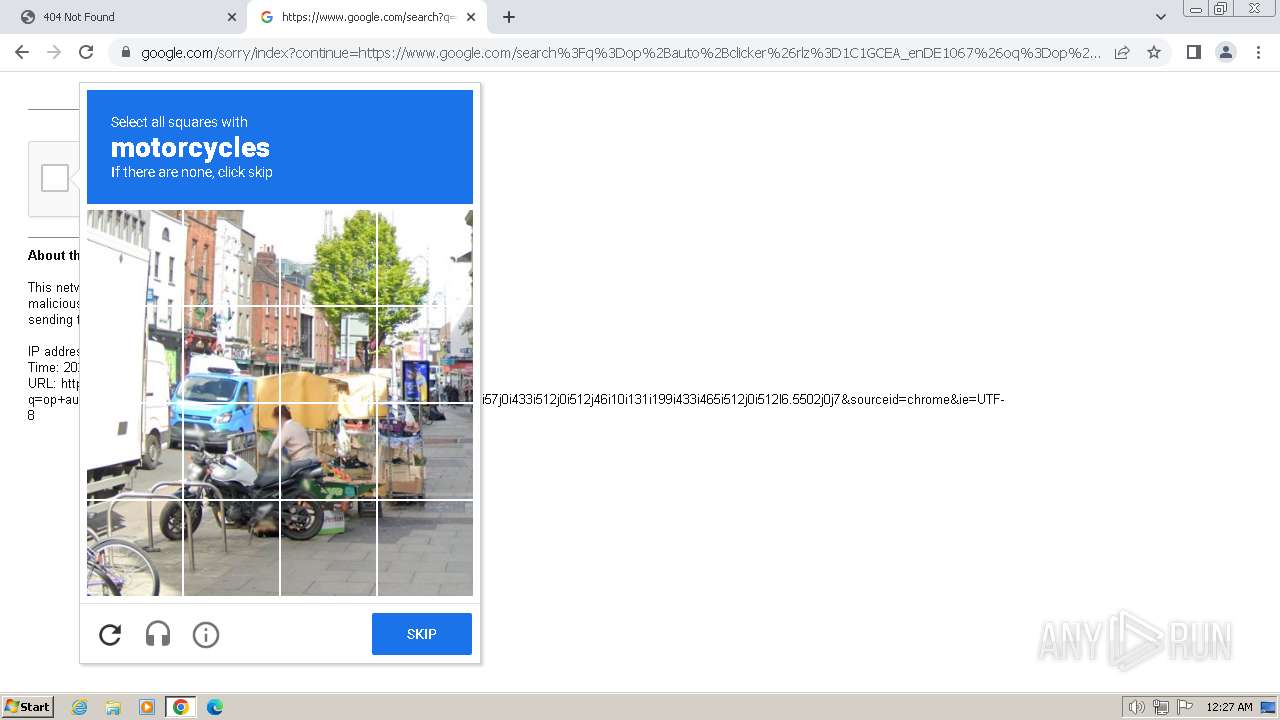Screen dimensions: 1280x720
Task: Reload the current page
Action: click(x=86, y=52)
